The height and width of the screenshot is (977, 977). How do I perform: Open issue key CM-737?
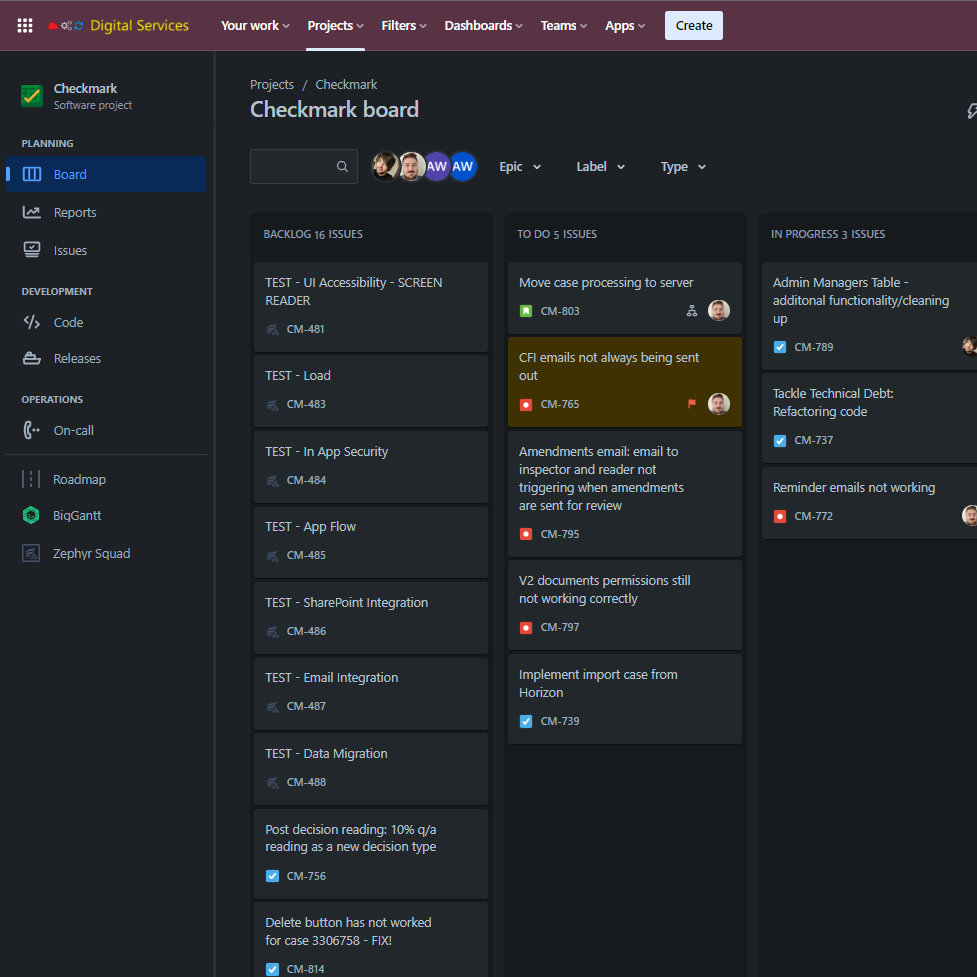813,441
